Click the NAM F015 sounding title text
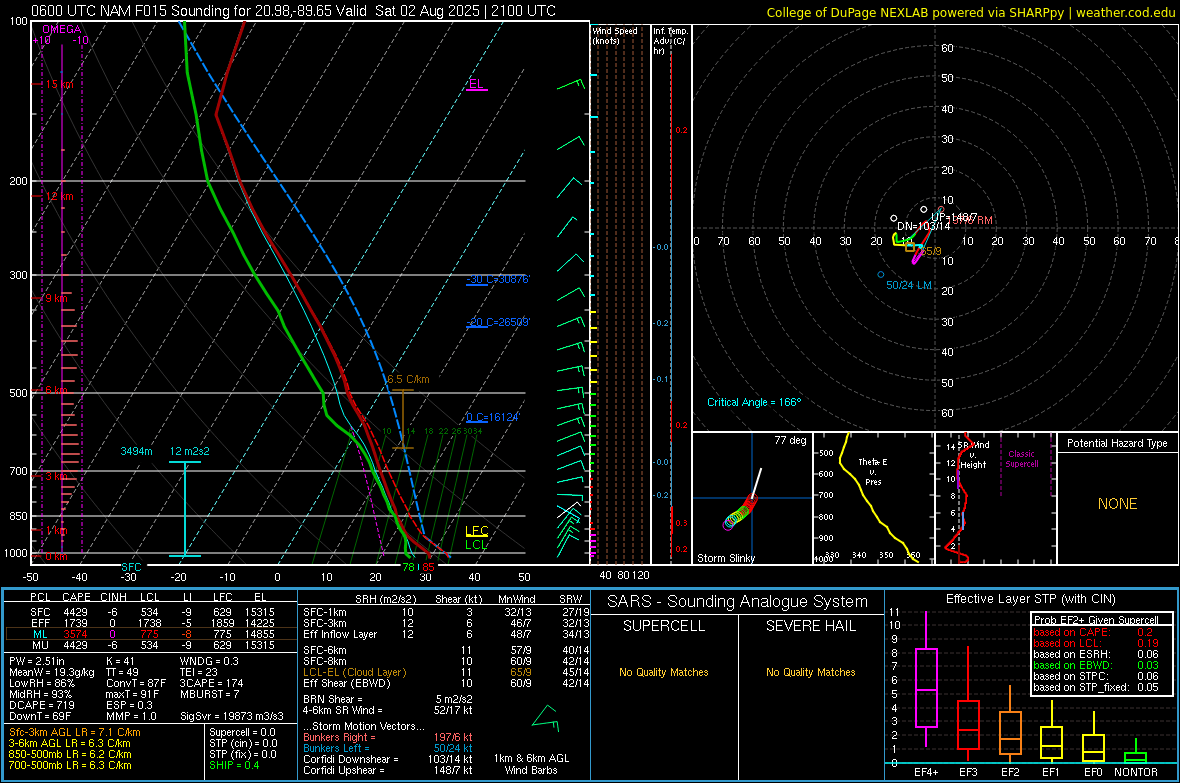The image size is (1180, 783). tap(293, 11)
